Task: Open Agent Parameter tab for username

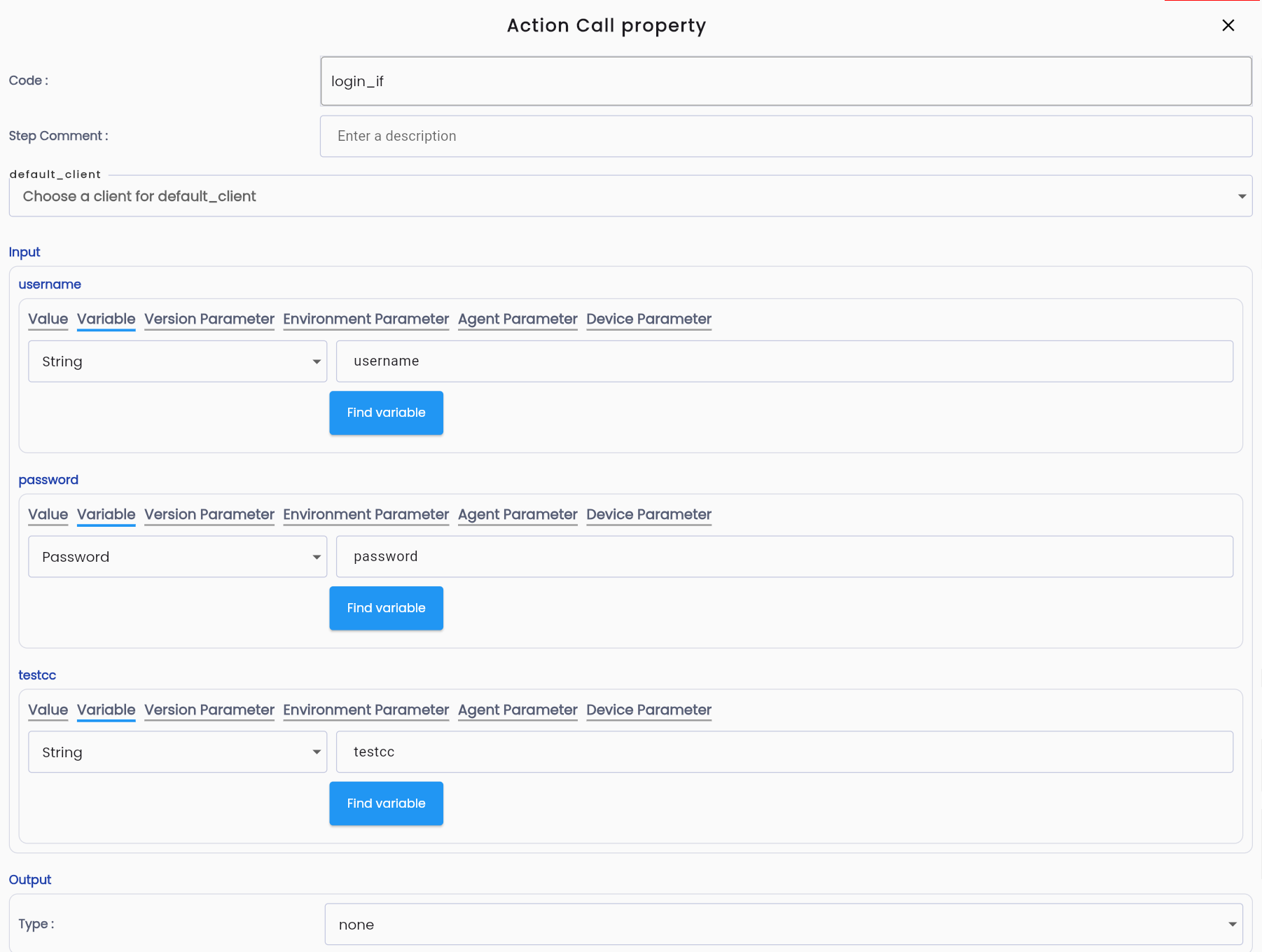Action: [x=518, y=319]
